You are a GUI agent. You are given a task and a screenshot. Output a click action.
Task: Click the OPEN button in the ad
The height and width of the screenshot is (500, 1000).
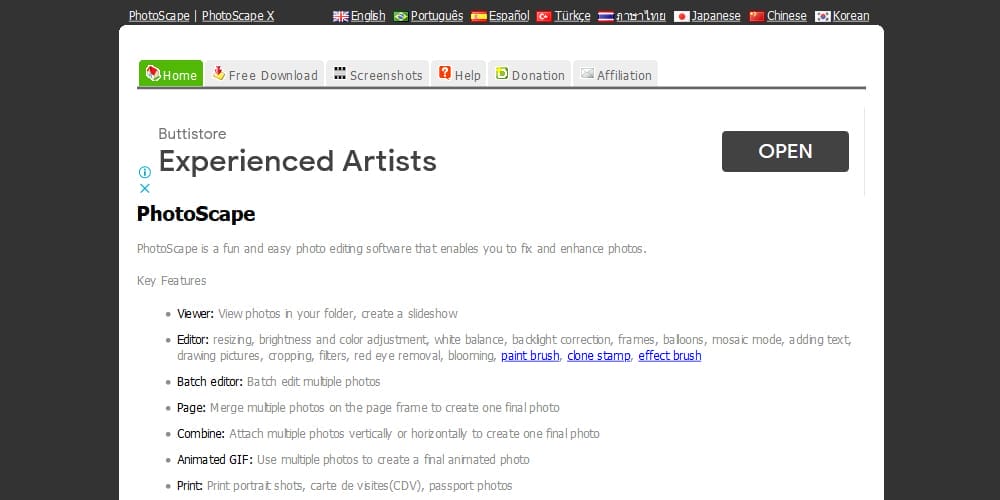785,151
